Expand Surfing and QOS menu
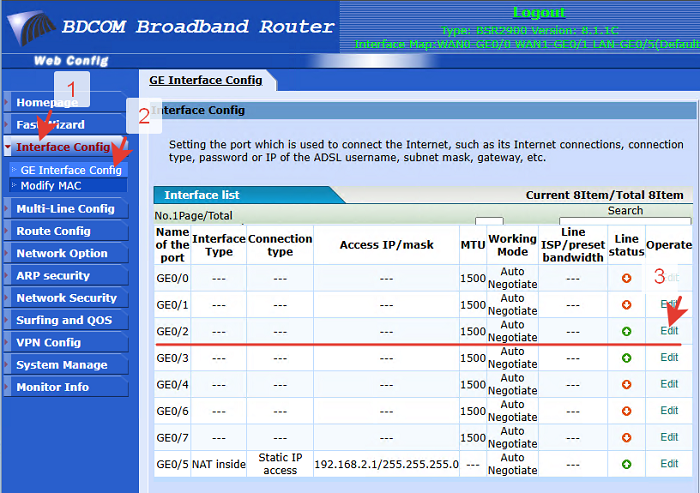 (x=64, y=320)
